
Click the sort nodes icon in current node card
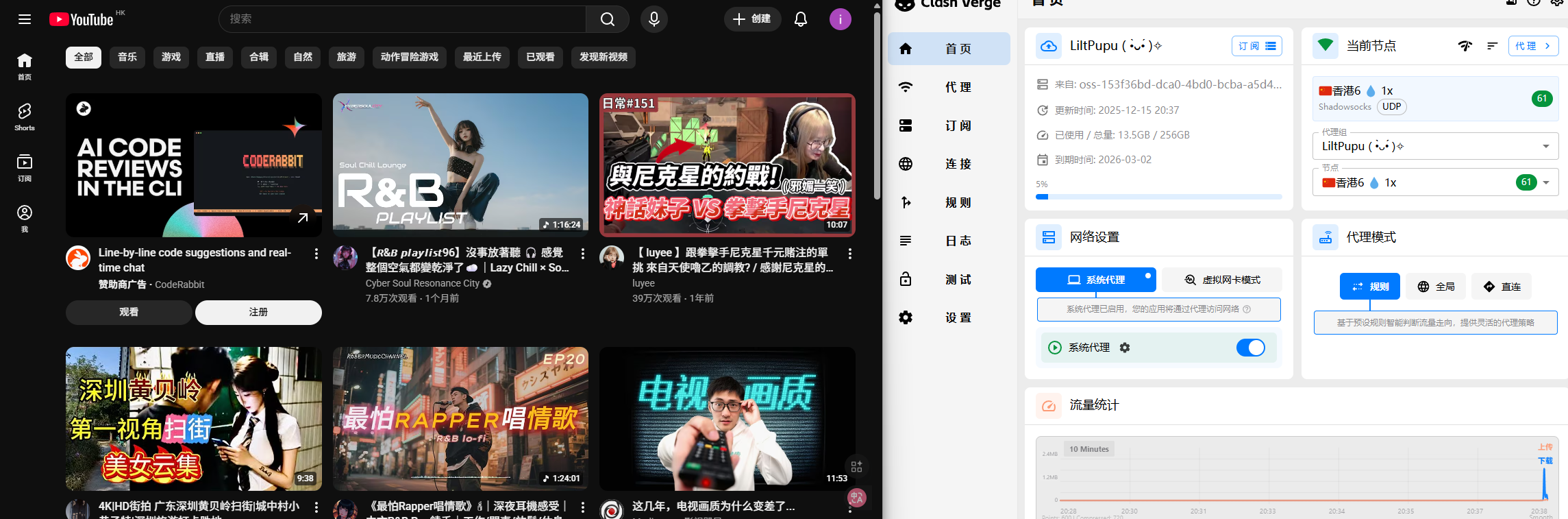[x=1492, y=46]
